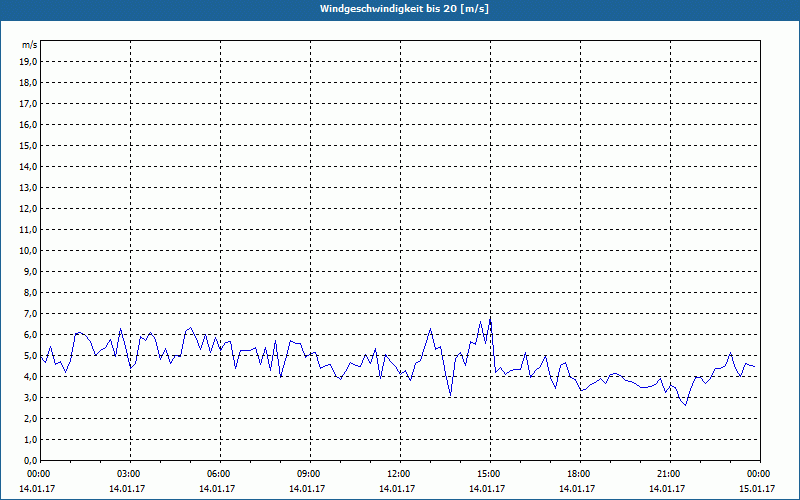Click the '0,0' y-axis label
The width and height of the screenshot is (800, 500).
(x=30, y=460)
